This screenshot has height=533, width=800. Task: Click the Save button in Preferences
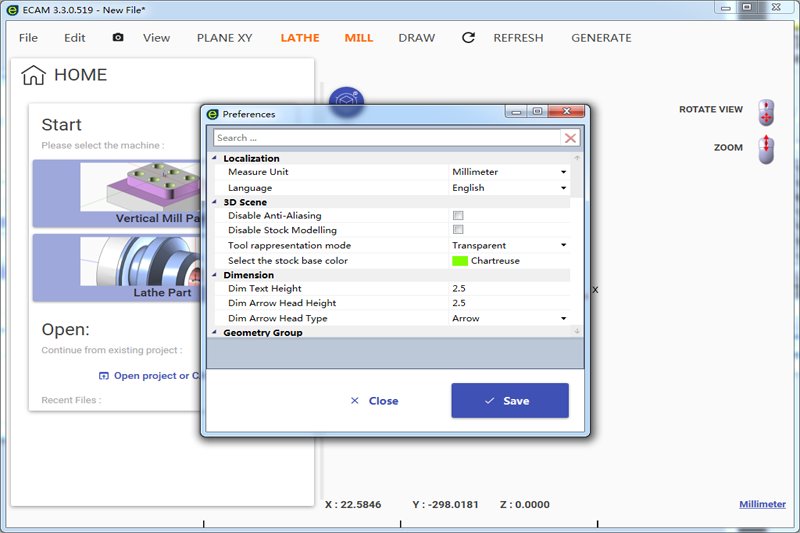(x=510, y=400)
